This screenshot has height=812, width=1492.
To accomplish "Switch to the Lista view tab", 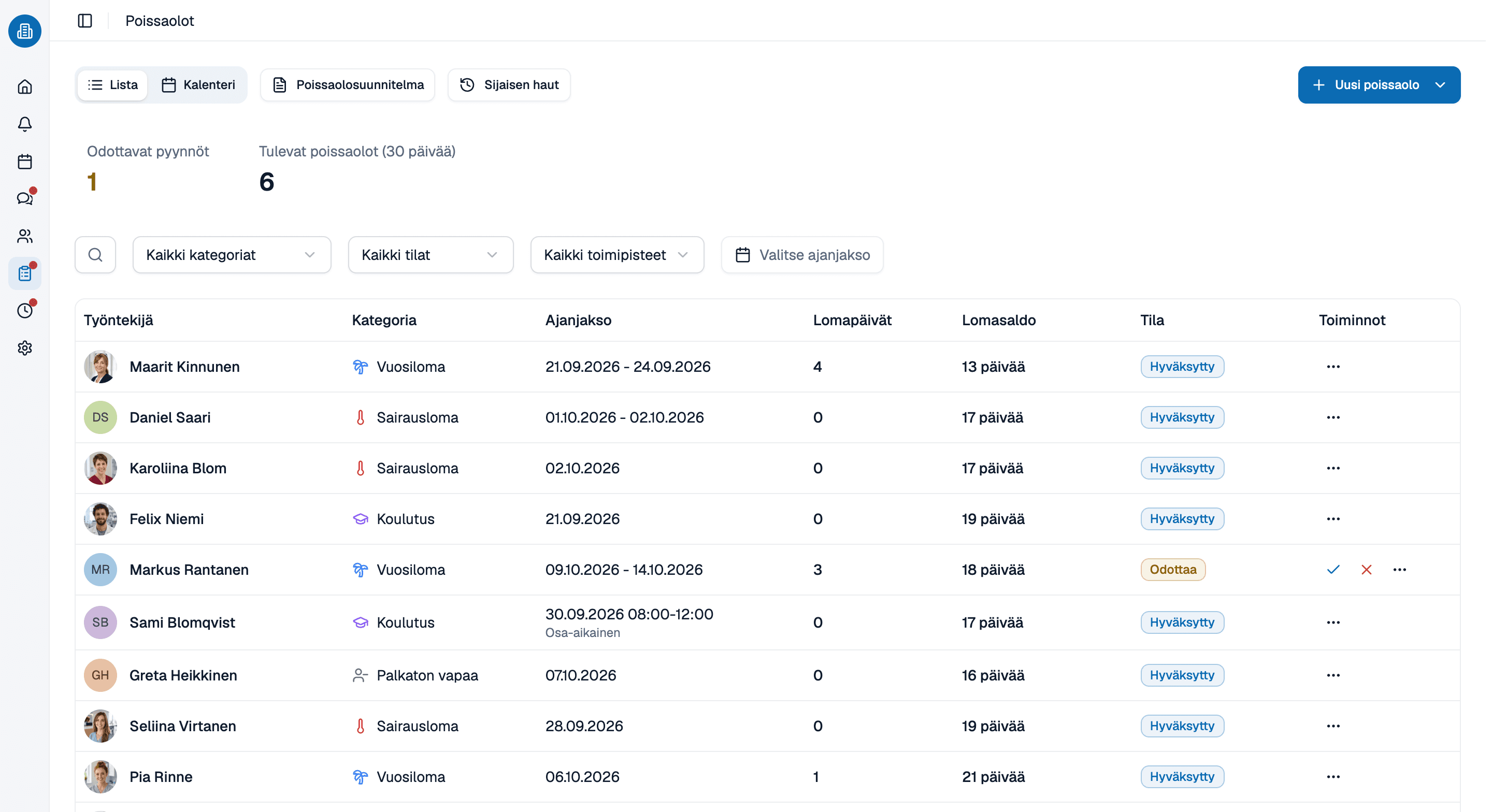I will pyautogui.click(x=112, y=85).
